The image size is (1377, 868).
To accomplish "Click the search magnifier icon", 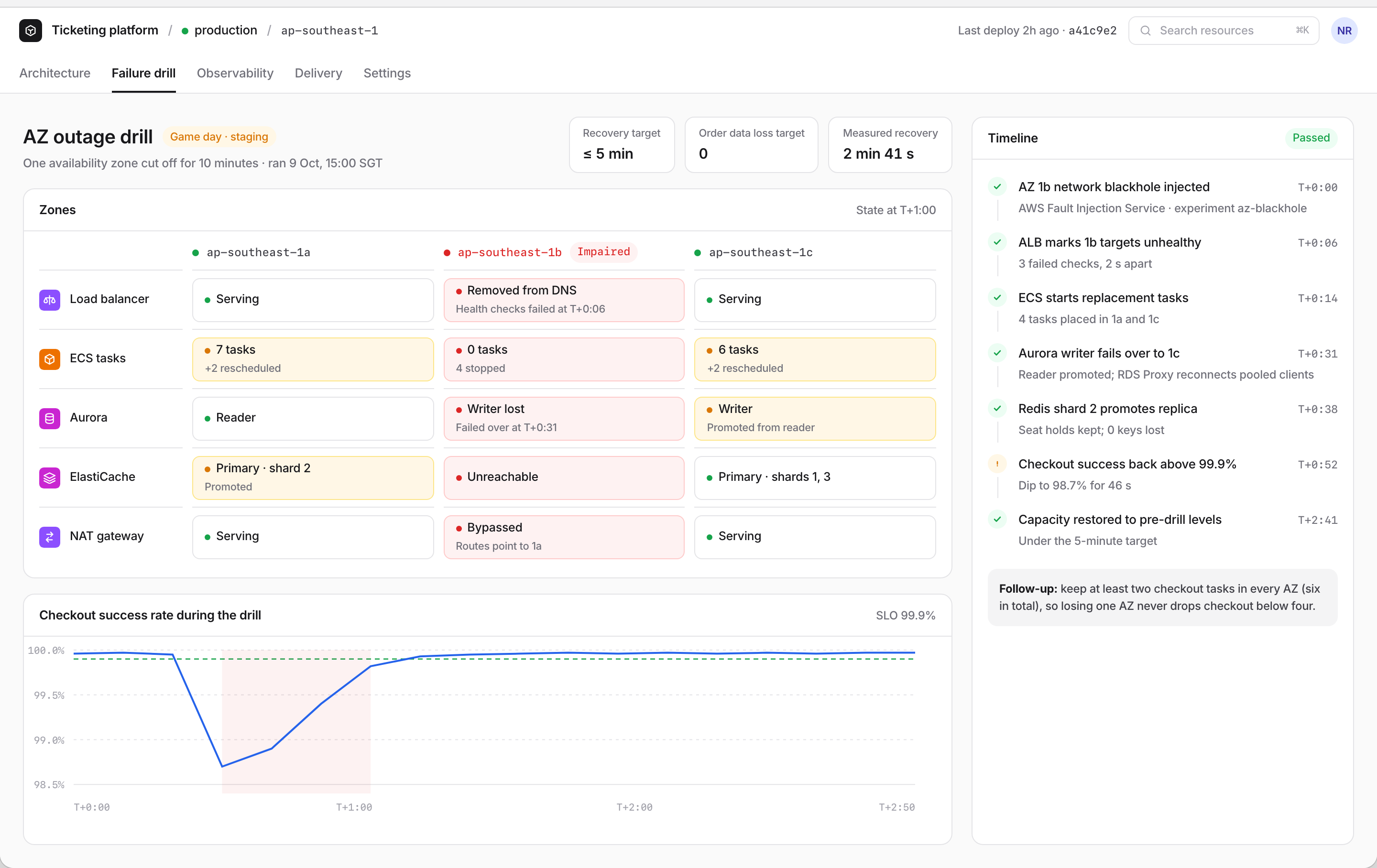I will click(x=1146, y=30).
